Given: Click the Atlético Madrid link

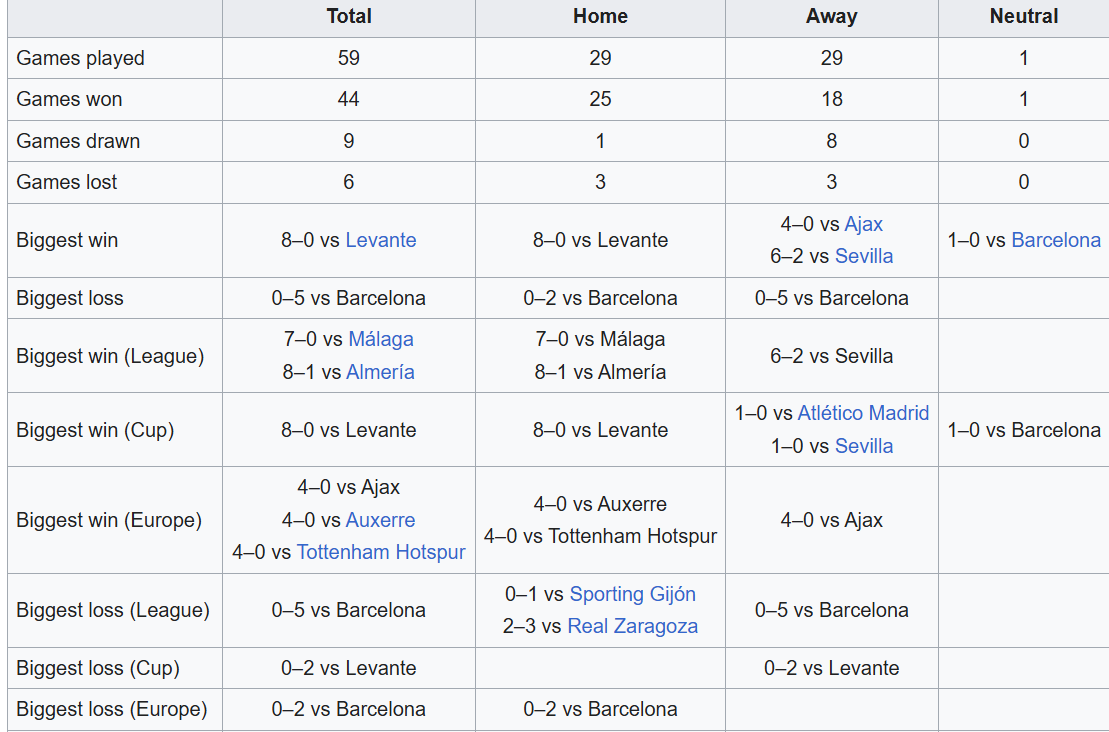Looking at the screenshot, I should (863, 413).
